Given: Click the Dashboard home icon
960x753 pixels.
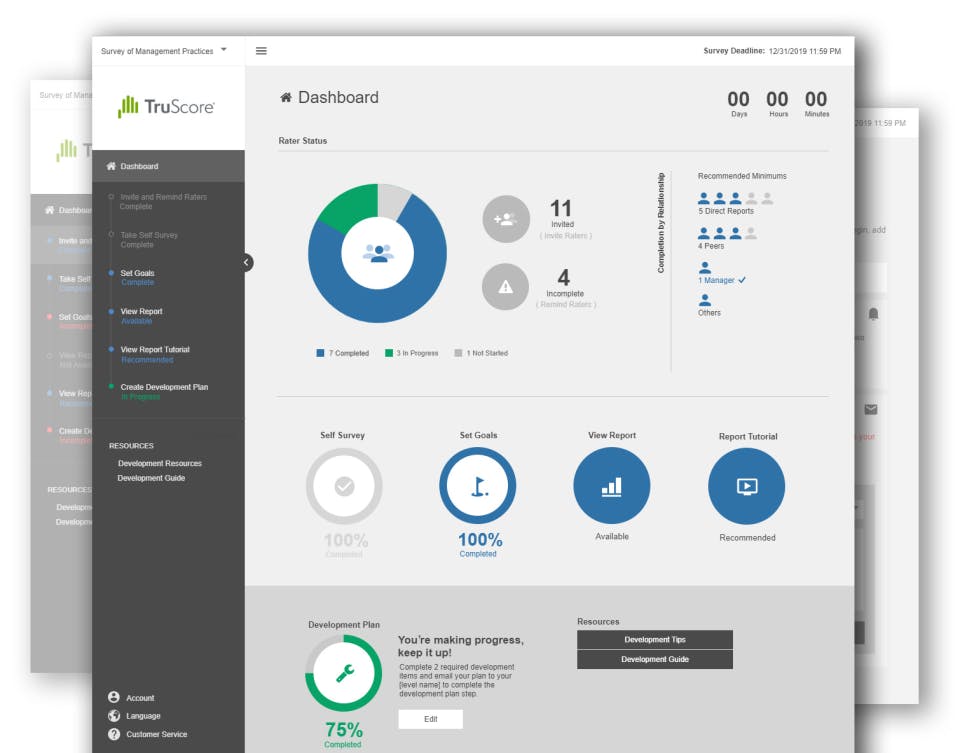Looking at the screenshot, I should 288,97.
